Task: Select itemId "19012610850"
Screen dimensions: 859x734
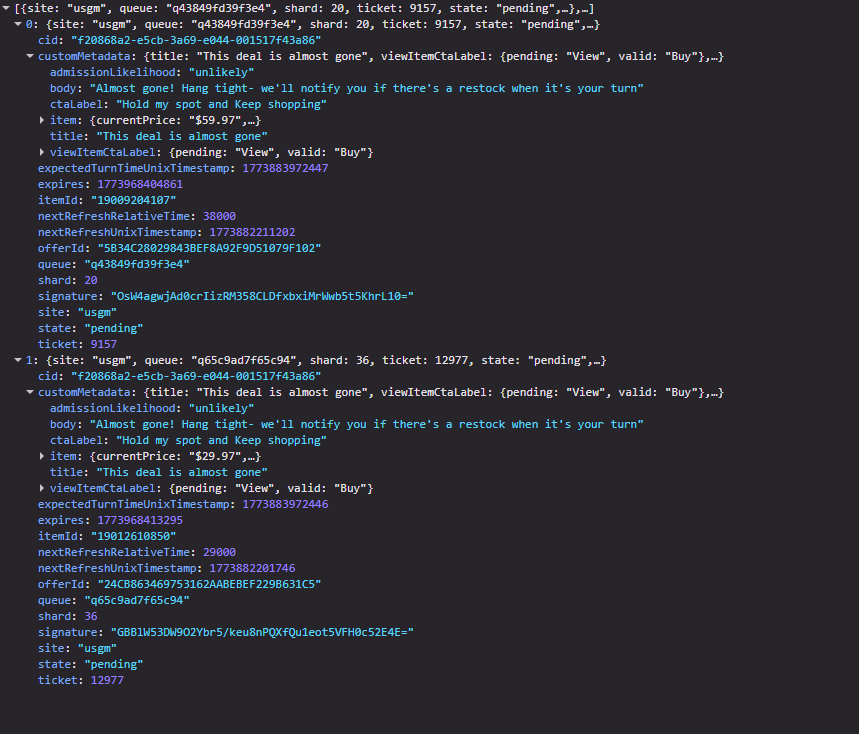Action: (x=134, y=536)
